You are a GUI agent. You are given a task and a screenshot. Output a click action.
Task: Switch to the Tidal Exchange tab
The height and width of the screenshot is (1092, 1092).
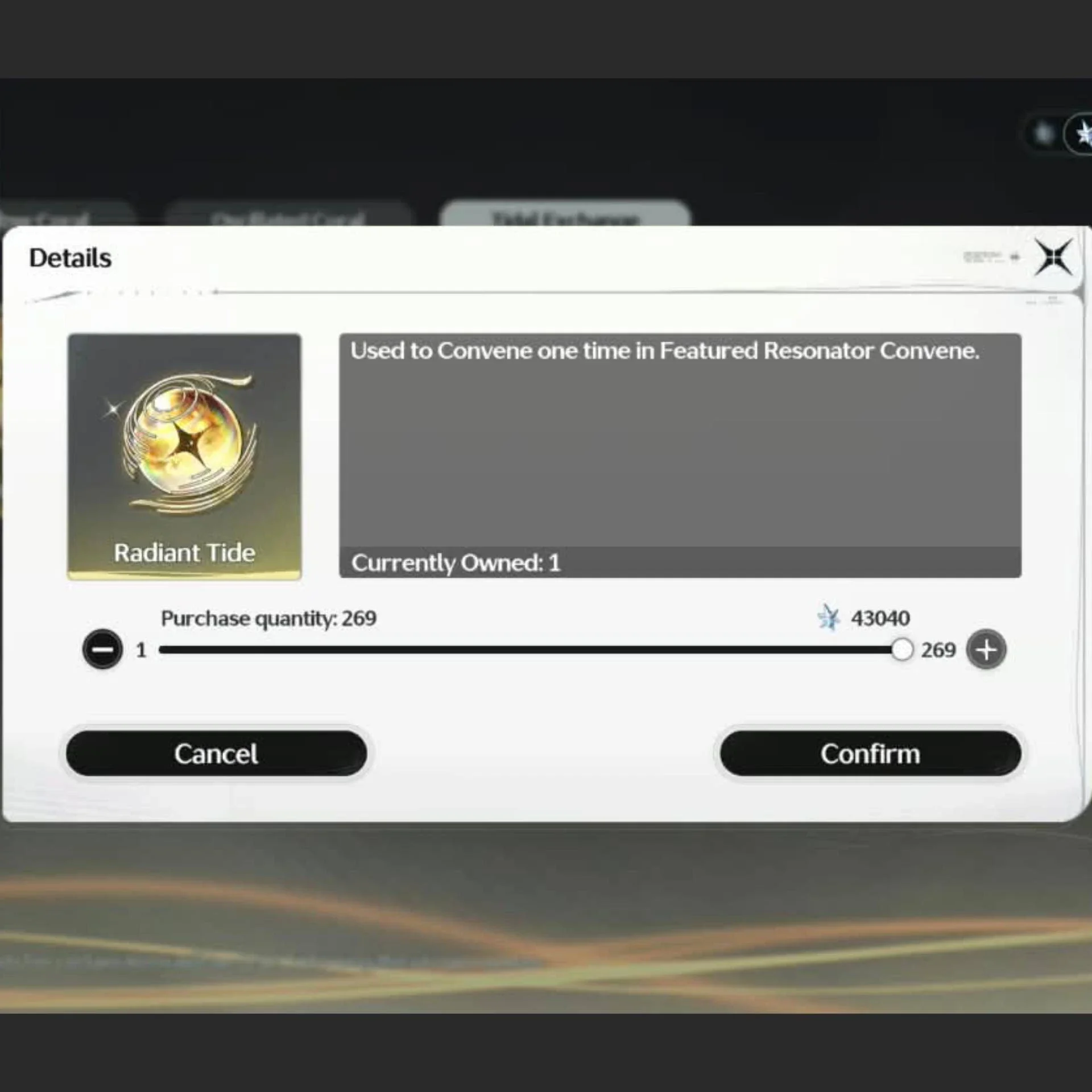tap(565, 214)
